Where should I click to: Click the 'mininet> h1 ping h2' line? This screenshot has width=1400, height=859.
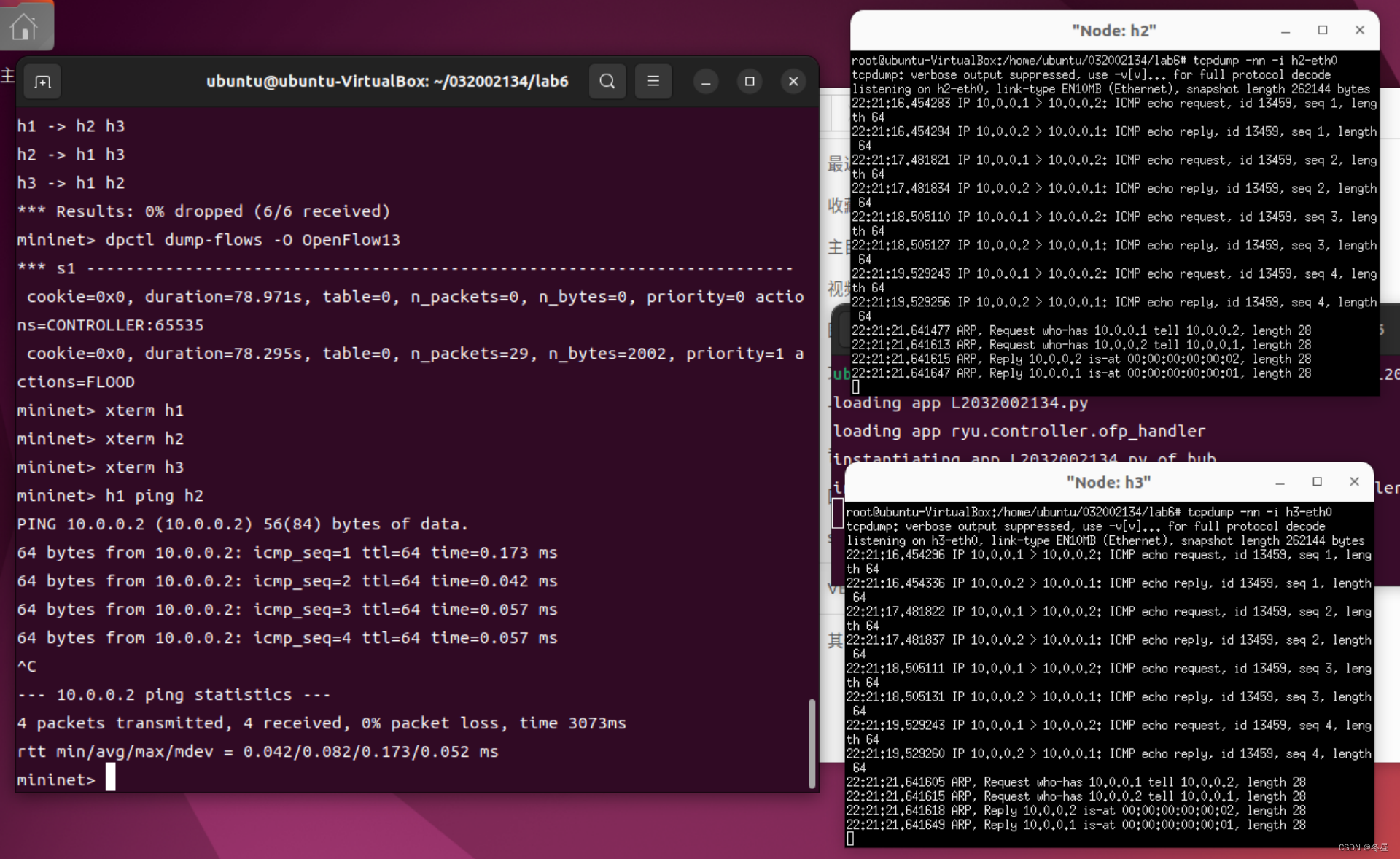pyautogui.click(x=110, y=496)
